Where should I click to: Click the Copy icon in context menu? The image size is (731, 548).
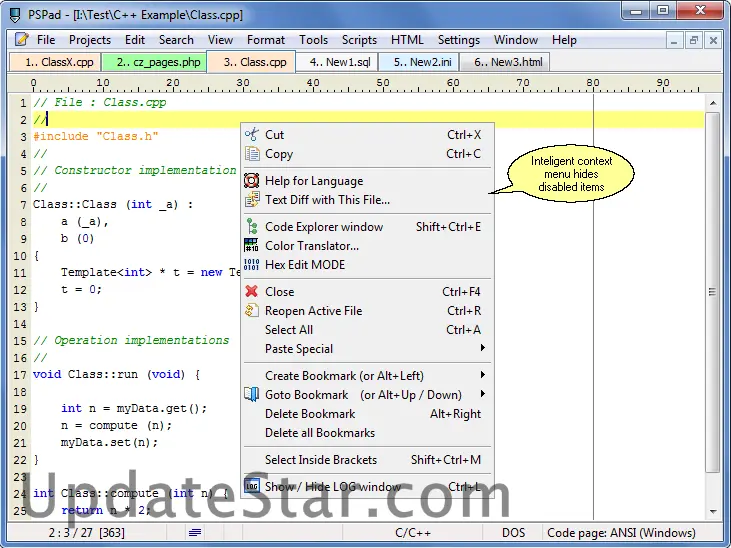[251, 154]
